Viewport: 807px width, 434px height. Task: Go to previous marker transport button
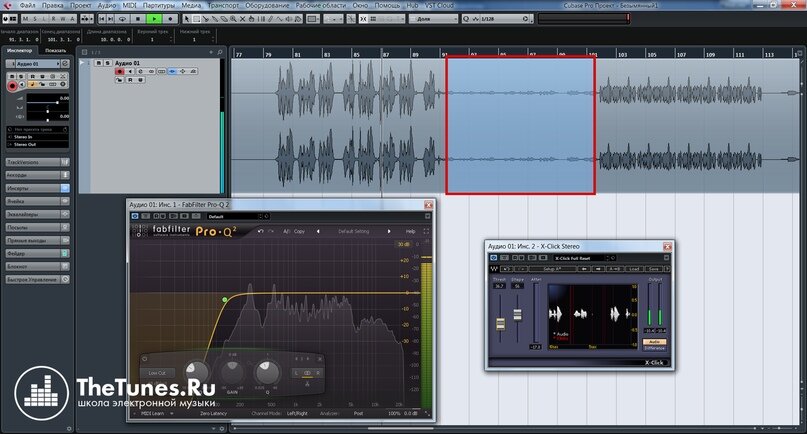tap(102, 19)
